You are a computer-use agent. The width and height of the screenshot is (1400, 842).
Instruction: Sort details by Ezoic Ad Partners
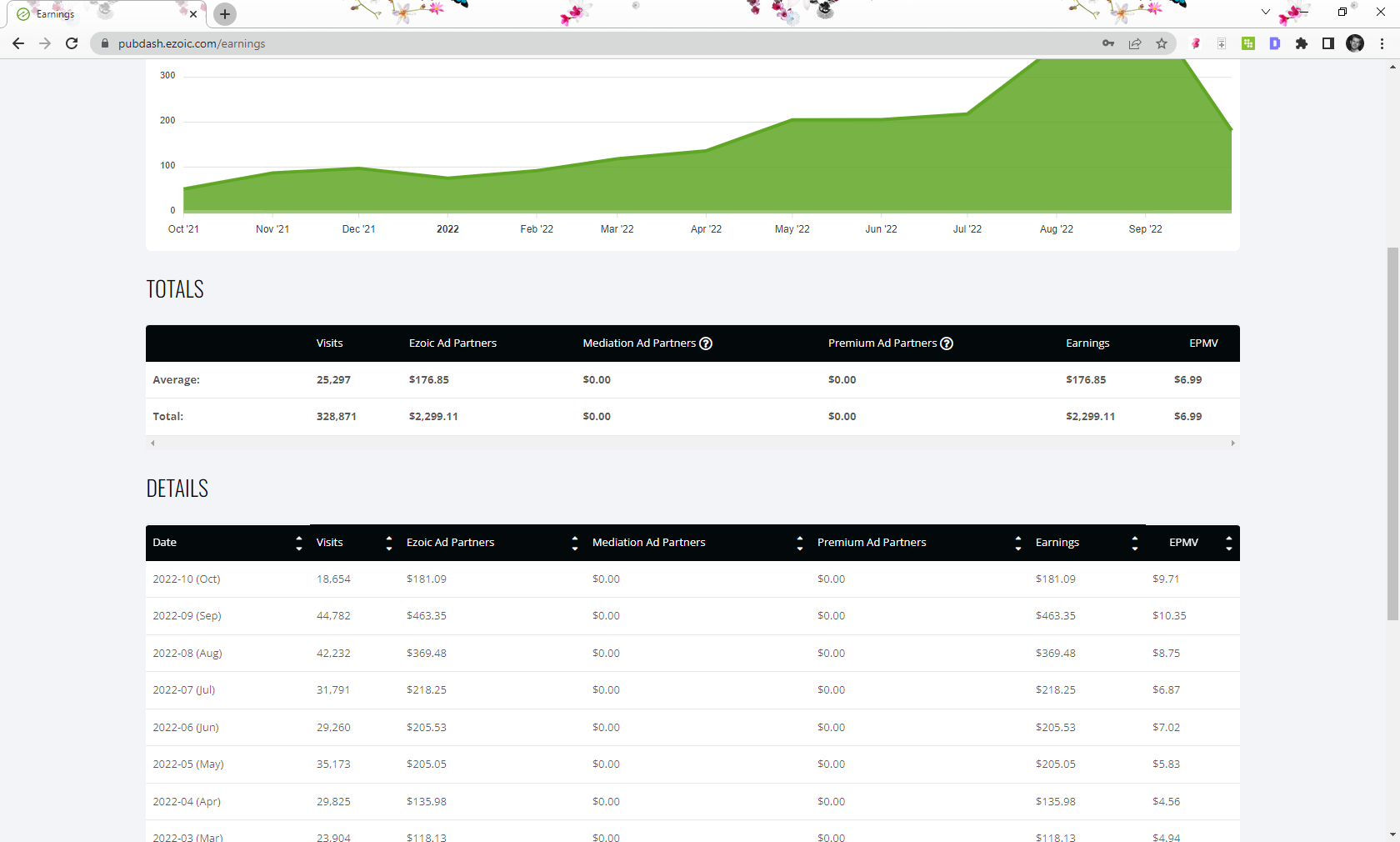[575, 543]
